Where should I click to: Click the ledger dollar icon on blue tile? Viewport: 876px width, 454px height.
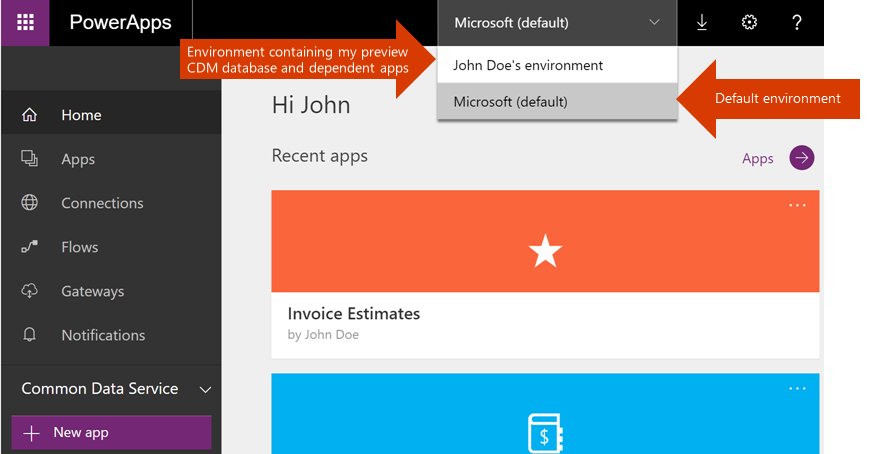545,433
